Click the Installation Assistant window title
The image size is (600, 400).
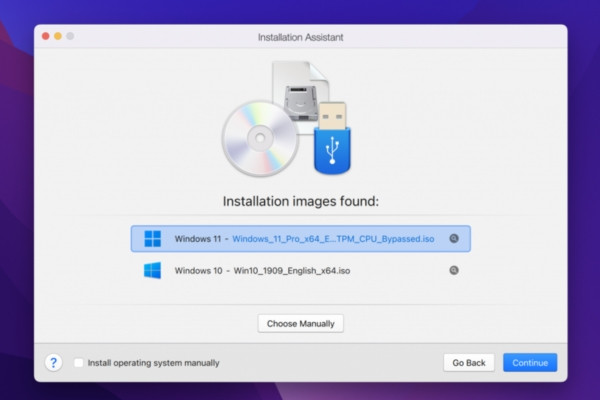click(x=300, y=37)
